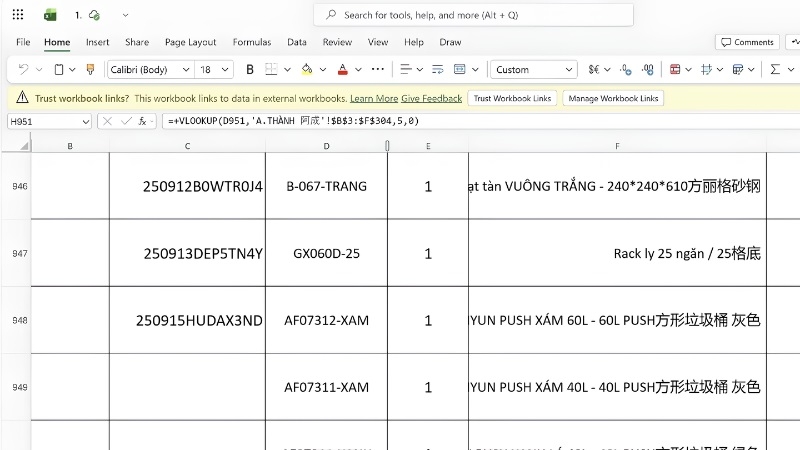Open the Insert tab
Image resolution: width=800 pixels, height=450 pixels.
click(x=97, y=42)
